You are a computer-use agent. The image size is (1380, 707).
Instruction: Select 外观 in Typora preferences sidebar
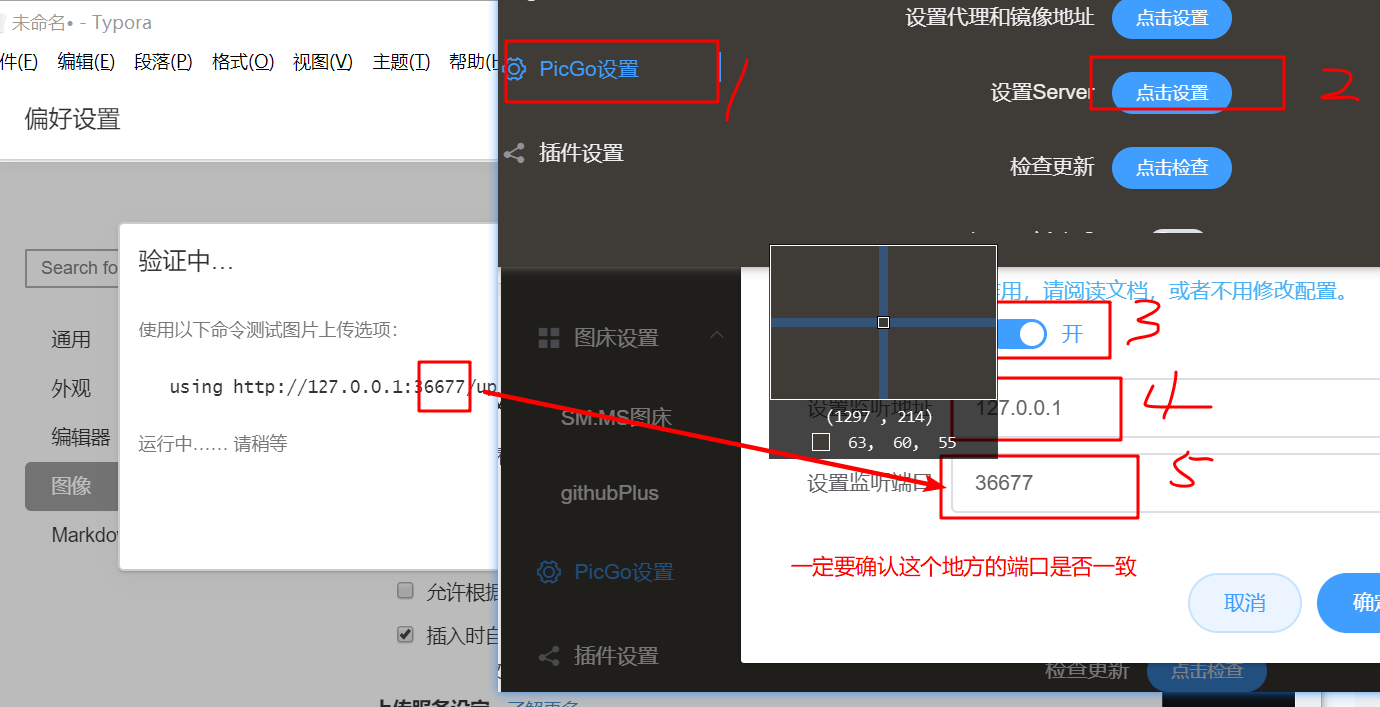point(71,388)
